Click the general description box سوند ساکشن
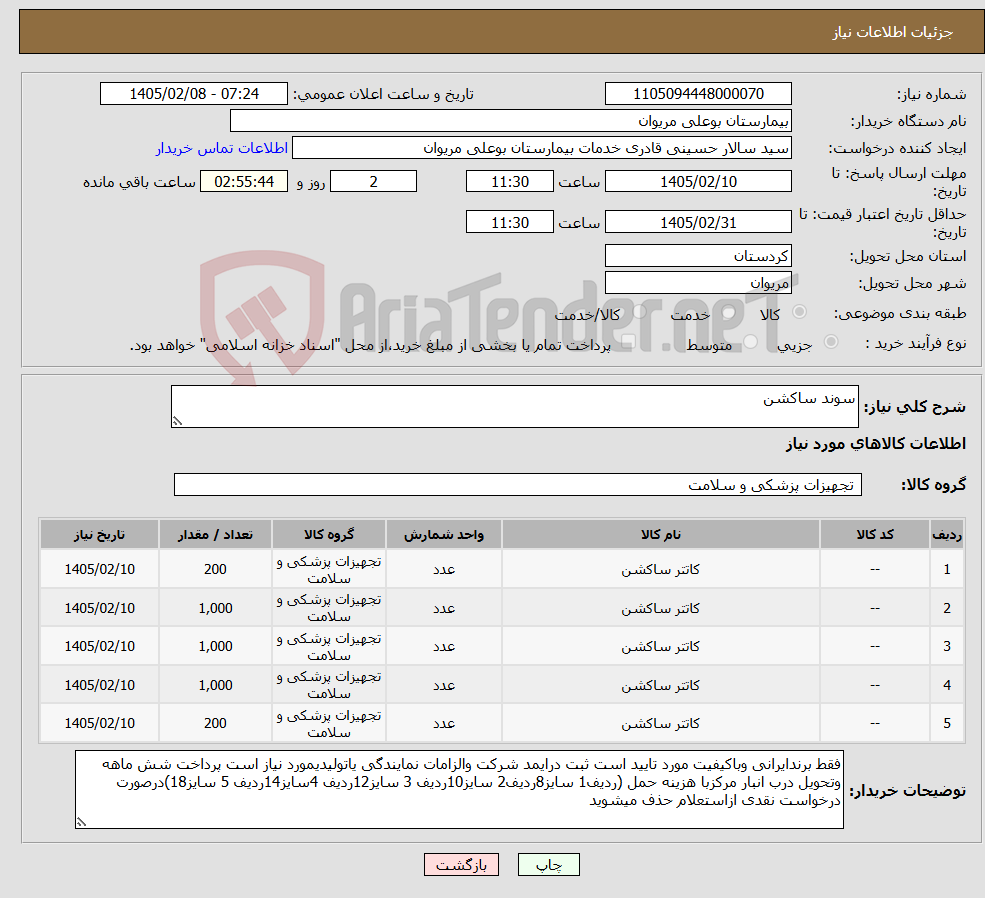This screenshot has height=898, width=985. [514, 406]
